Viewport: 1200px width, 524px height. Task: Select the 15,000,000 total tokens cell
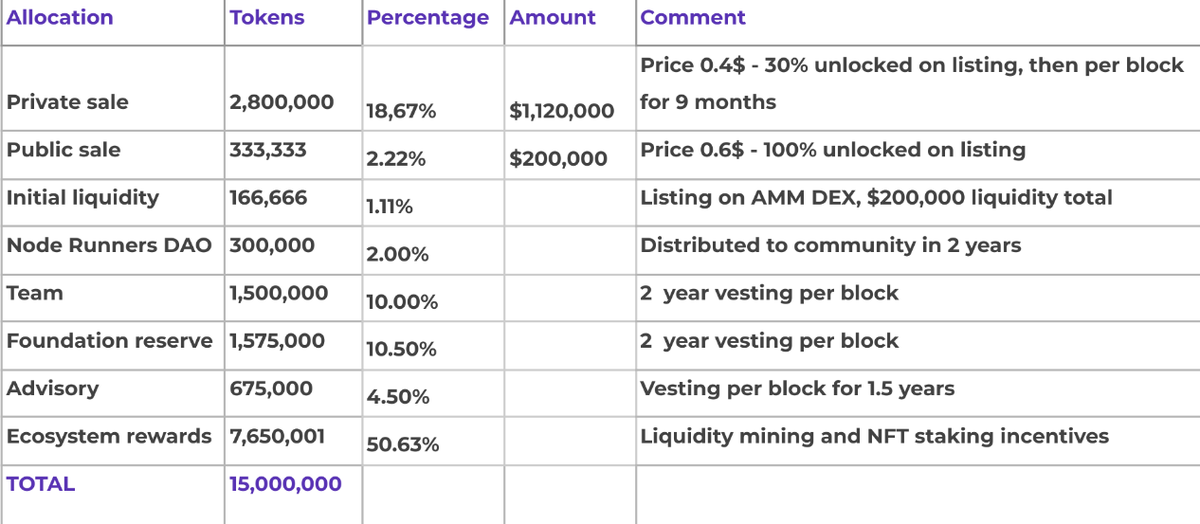[x=286, y=484]
